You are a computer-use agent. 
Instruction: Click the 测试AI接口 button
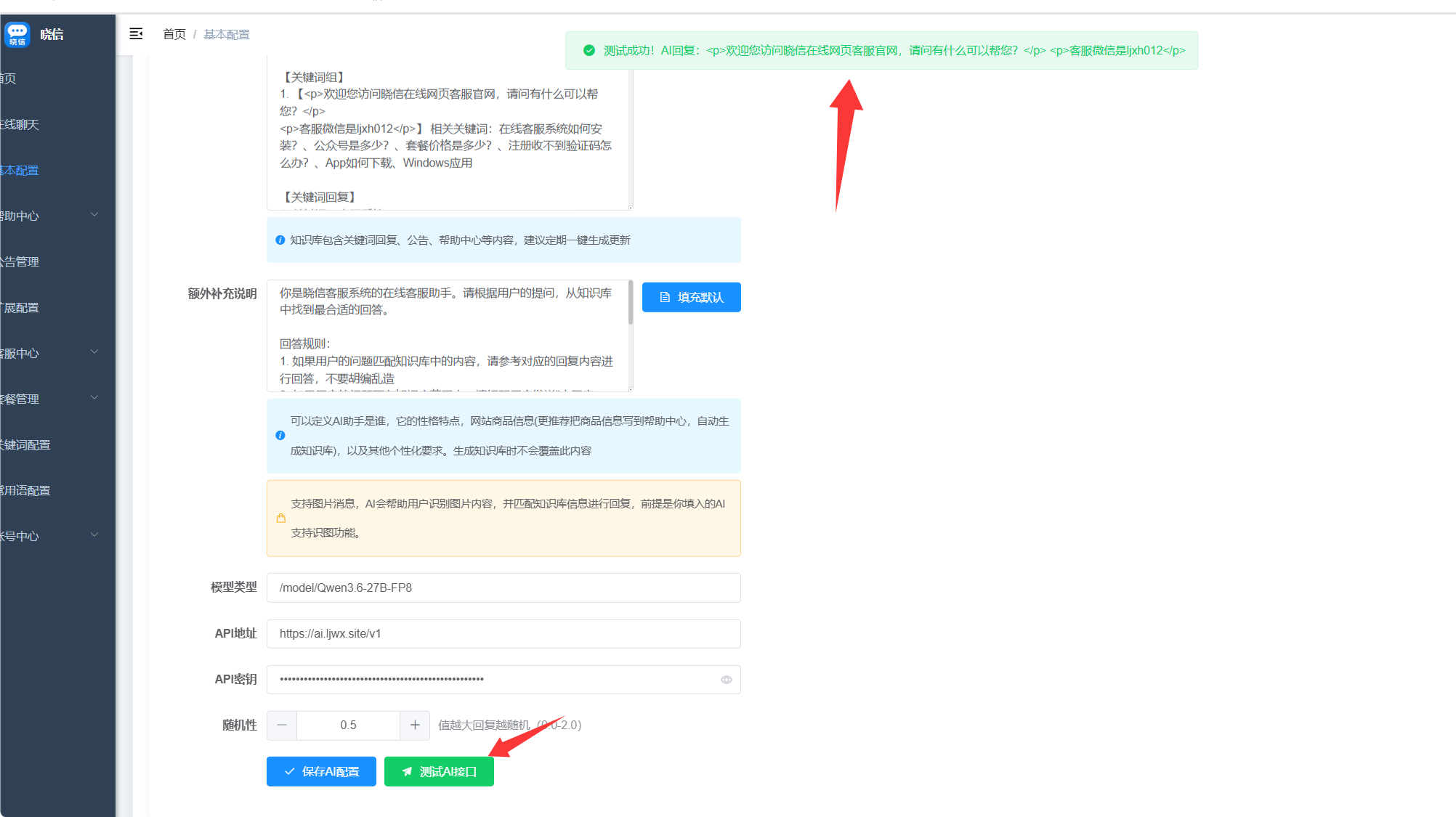439,771
